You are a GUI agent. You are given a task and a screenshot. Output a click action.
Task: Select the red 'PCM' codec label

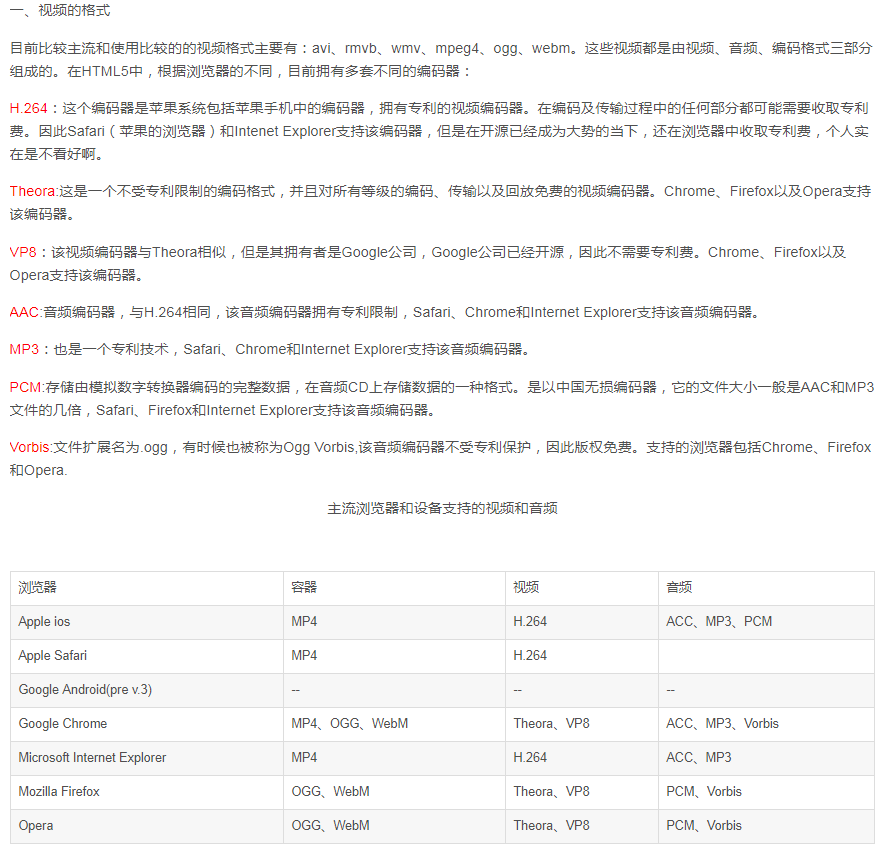[x=25, y=387]
